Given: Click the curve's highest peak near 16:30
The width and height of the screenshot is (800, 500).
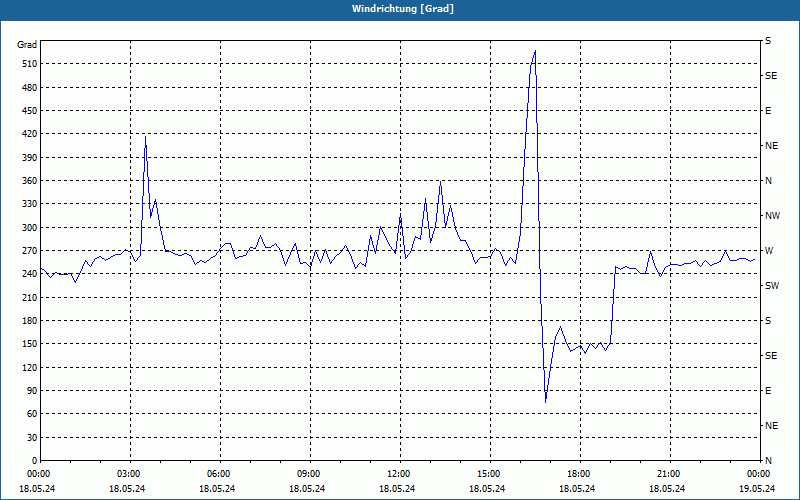Looking at the screenshot, I should pyautogui.click(x=535, y=51).
